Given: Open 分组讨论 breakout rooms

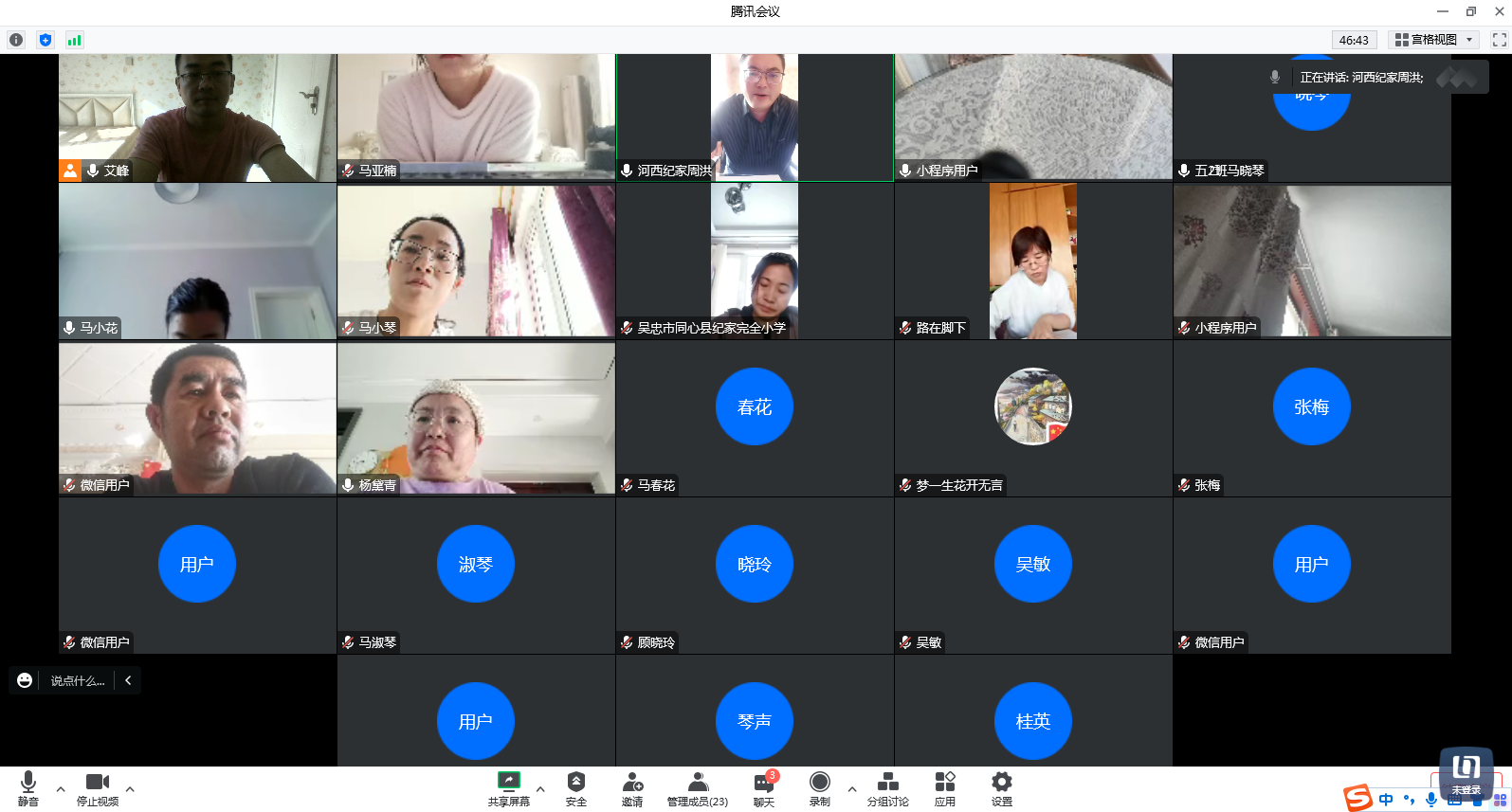Looking at the screenshot, I should pyautogui.click(x=888, y=788).
